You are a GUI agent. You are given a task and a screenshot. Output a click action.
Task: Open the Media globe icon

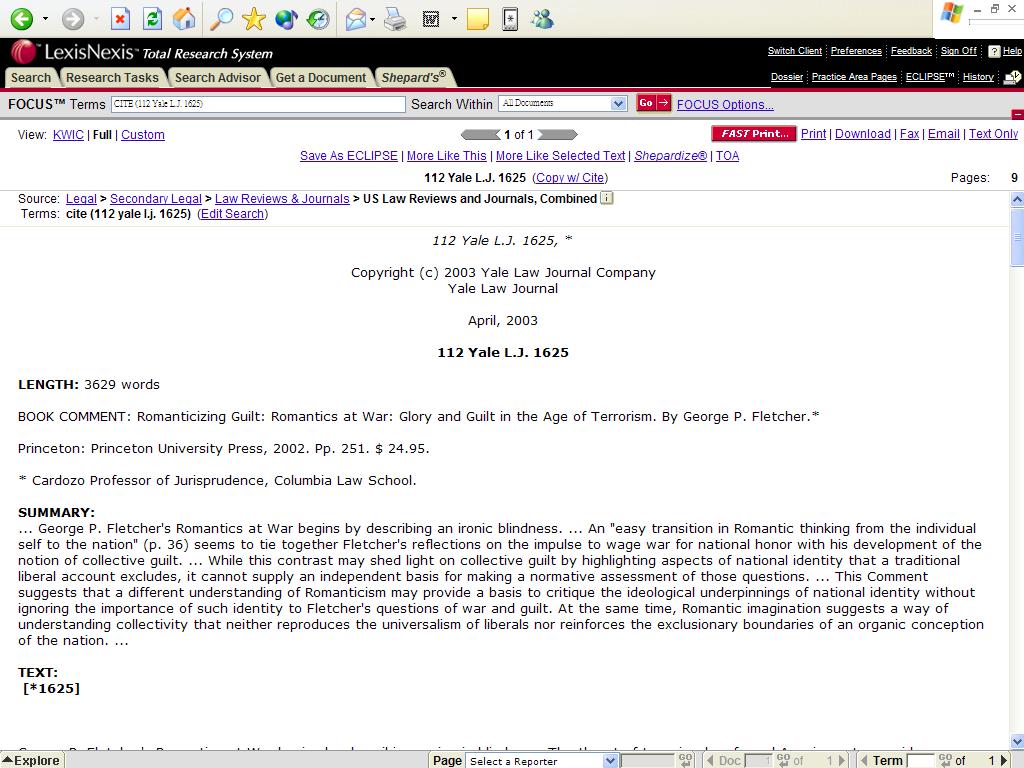point(286,19)
